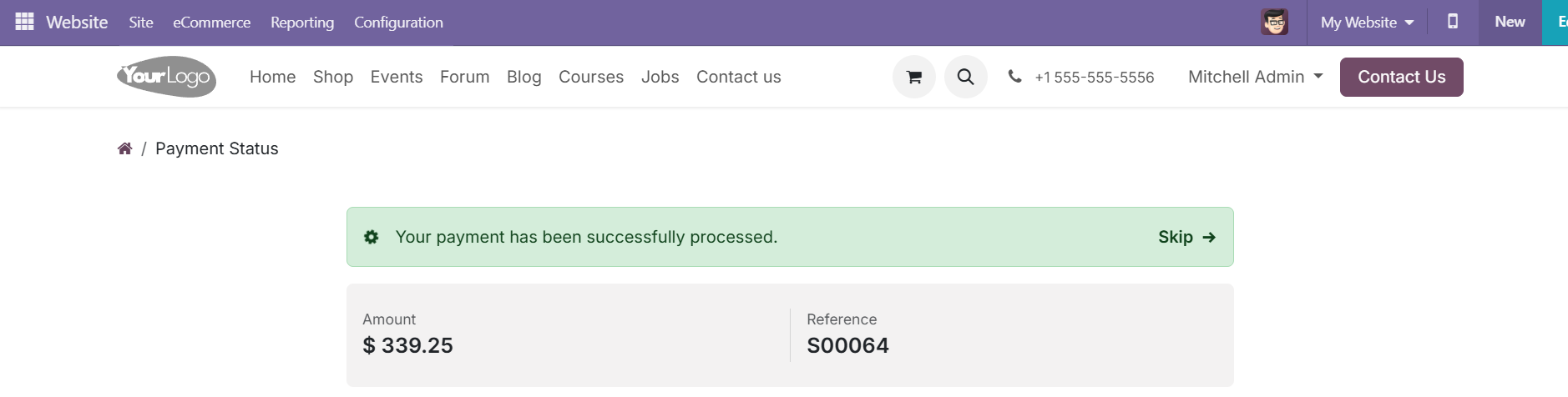Click the Contact Us button
The image size is (1568, 397).
tap(1402, 77)
